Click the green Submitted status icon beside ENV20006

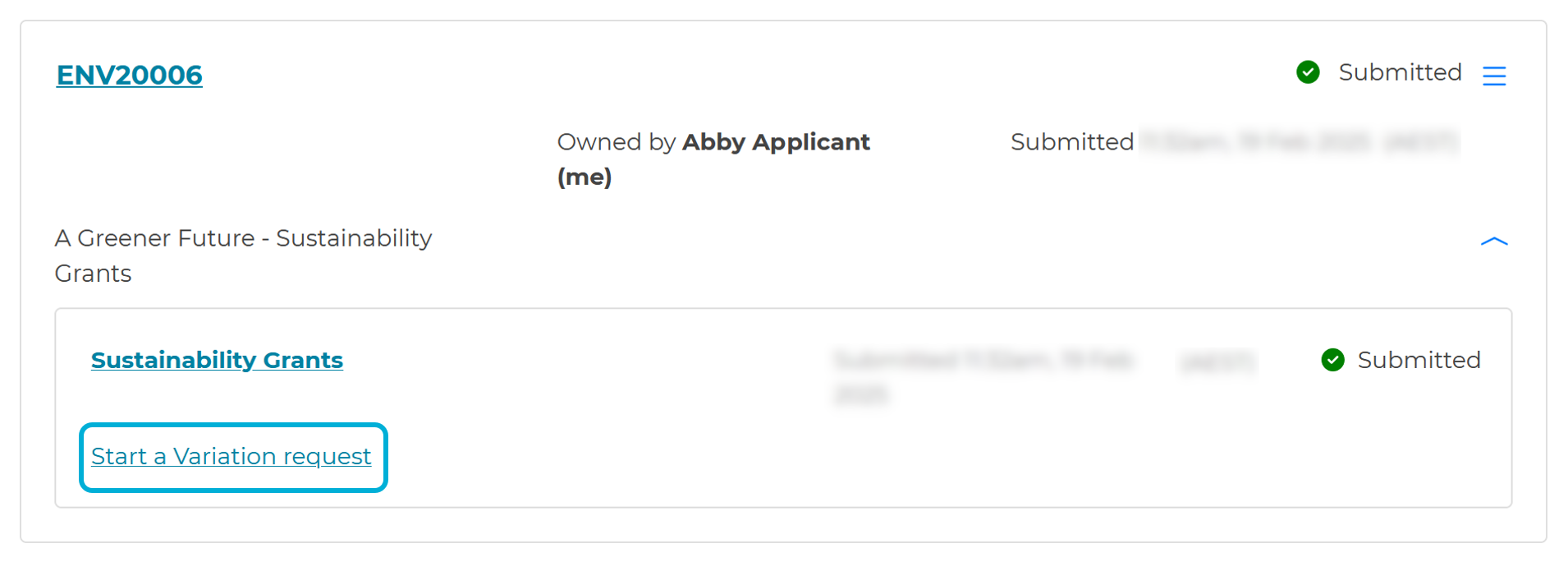pos(1309,72)
